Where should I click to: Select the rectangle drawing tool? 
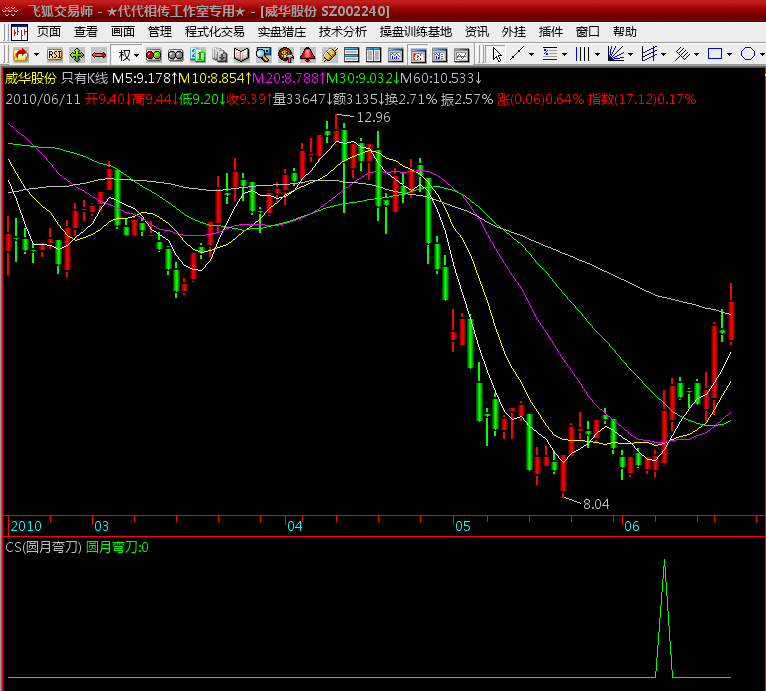pos(715,54)
